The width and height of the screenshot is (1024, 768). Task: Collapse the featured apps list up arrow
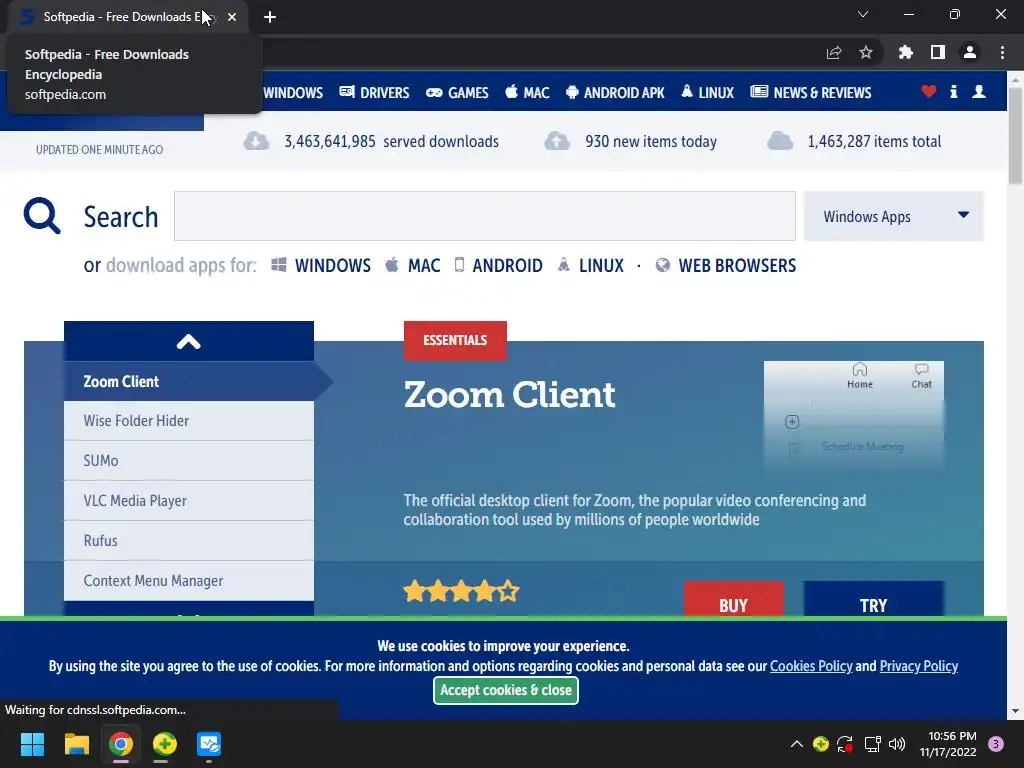[x=189, y=341]
